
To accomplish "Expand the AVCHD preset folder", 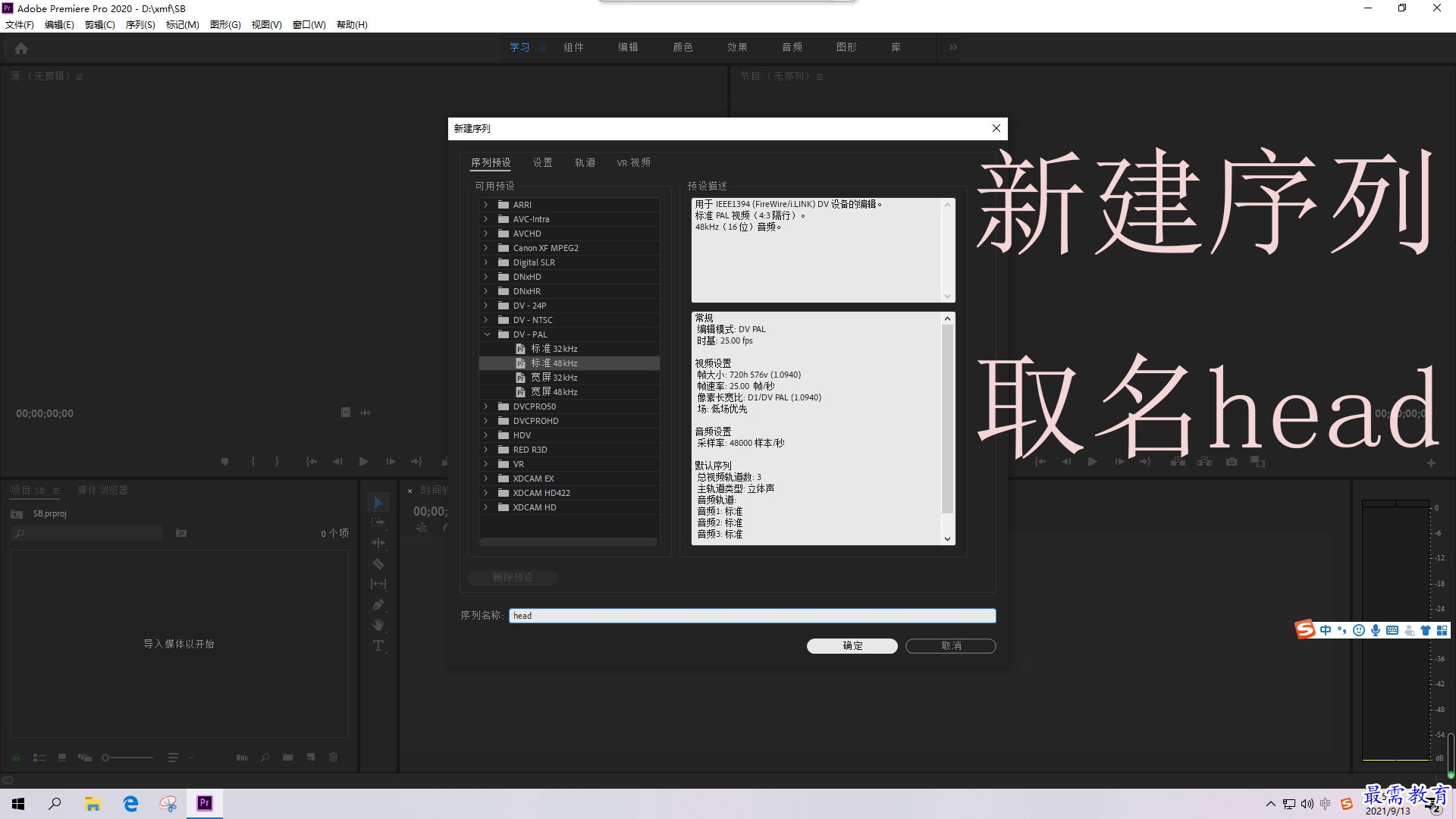I will [x=486, y=234].
